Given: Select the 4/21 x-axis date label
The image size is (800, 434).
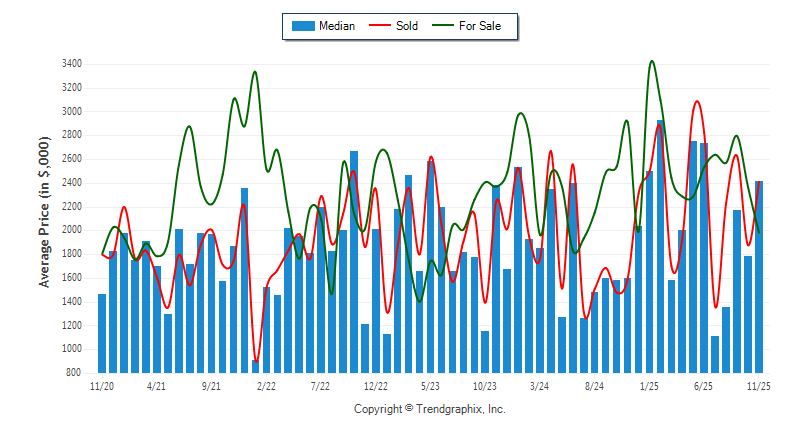Looking at the screenshot, I should [157, 385].
